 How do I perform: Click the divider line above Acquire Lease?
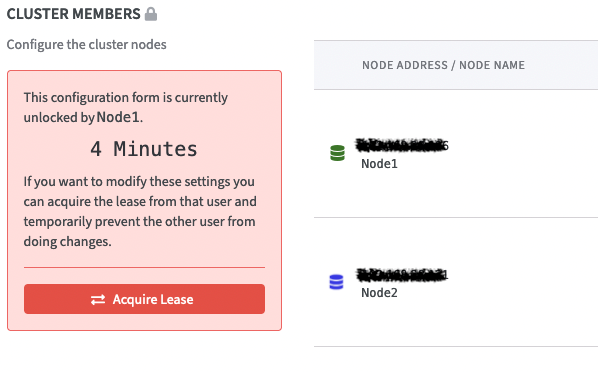click(144, 267)
